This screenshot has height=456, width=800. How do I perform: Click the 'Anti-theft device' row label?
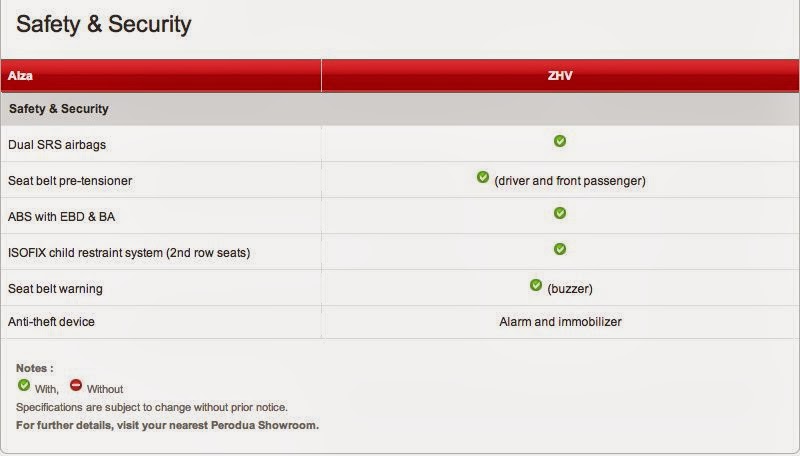click(51, 322)
